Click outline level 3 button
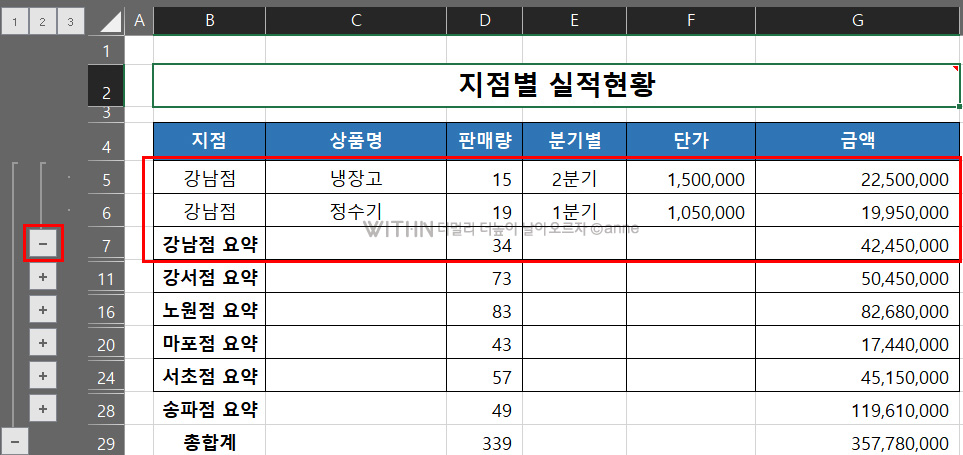963x455 pixels. click(x=71, y=22)
